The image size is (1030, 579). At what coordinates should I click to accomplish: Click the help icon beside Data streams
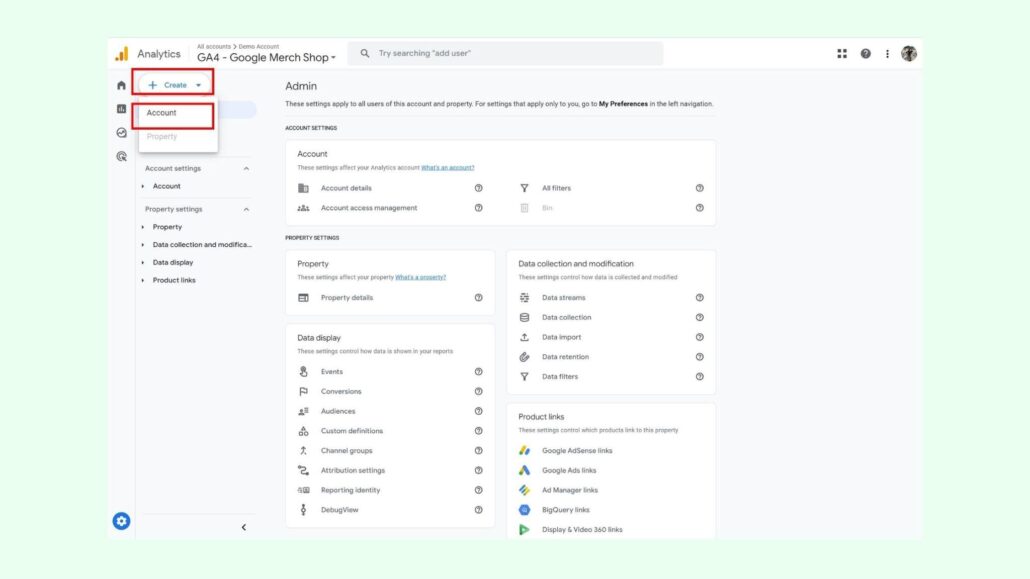699,298
